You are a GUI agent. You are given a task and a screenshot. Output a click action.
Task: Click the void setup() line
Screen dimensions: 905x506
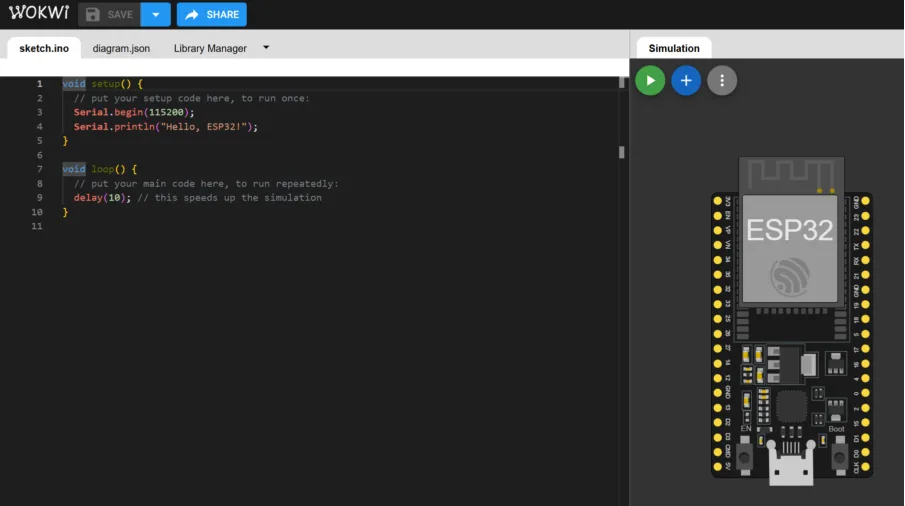coord(102,84)
